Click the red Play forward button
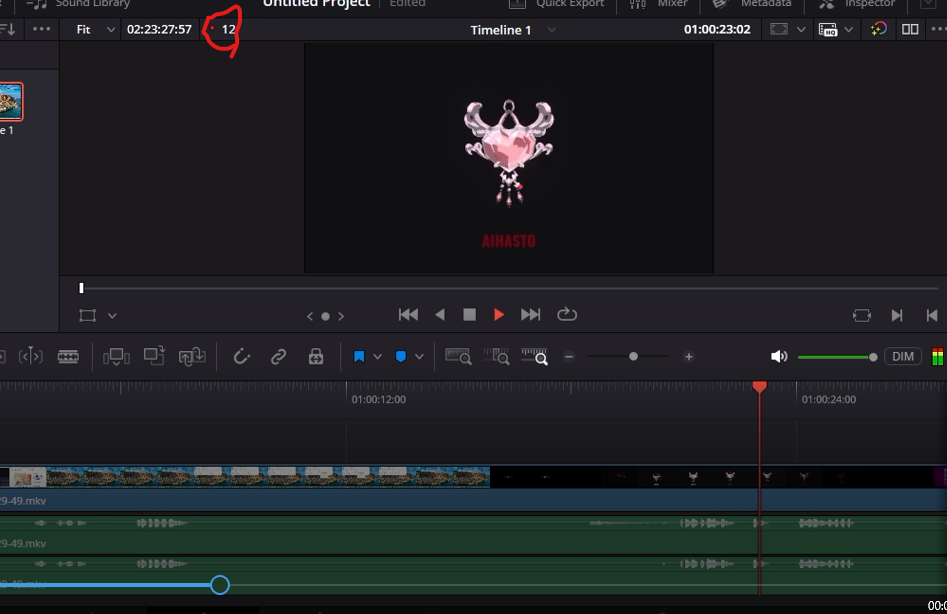Screen dimensions: 947x614 point(499,315)
